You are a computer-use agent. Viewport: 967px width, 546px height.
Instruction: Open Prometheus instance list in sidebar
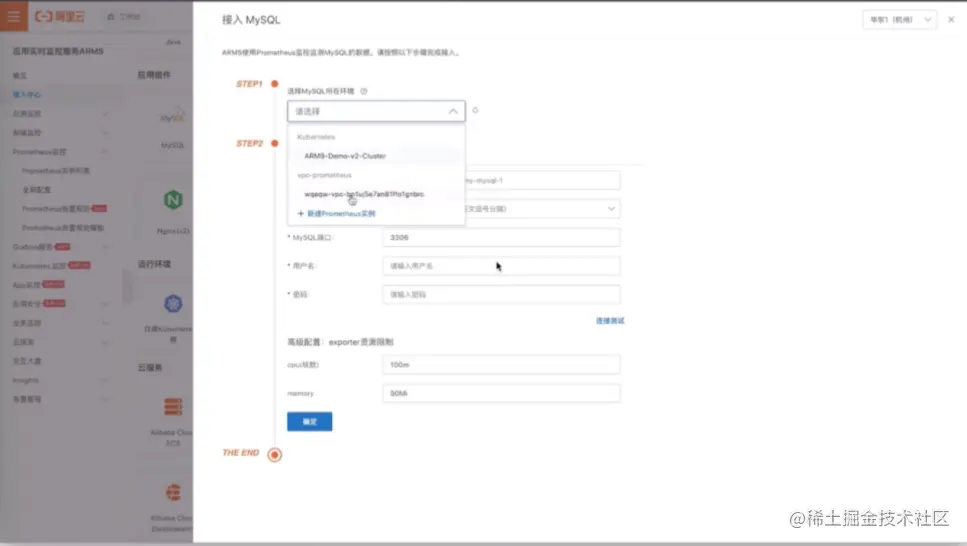[56, 170]
